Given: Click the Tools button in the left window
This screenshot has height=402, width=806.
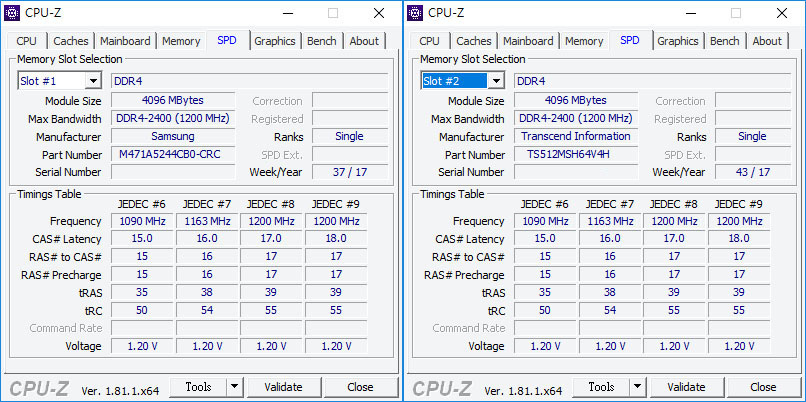Looking at the screenshot, I should 198,387.
